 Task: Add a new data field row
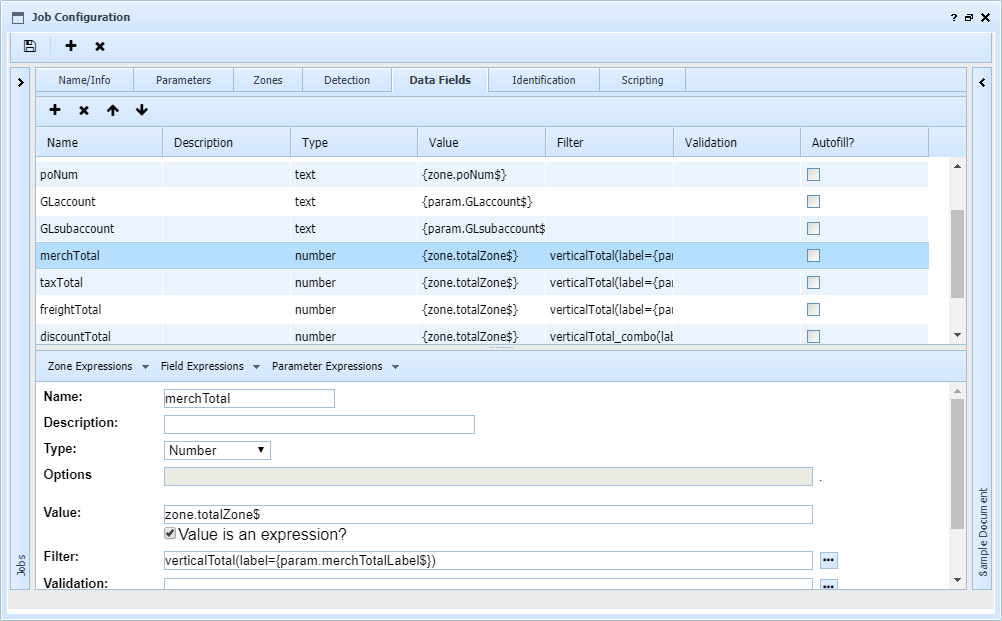55,110
